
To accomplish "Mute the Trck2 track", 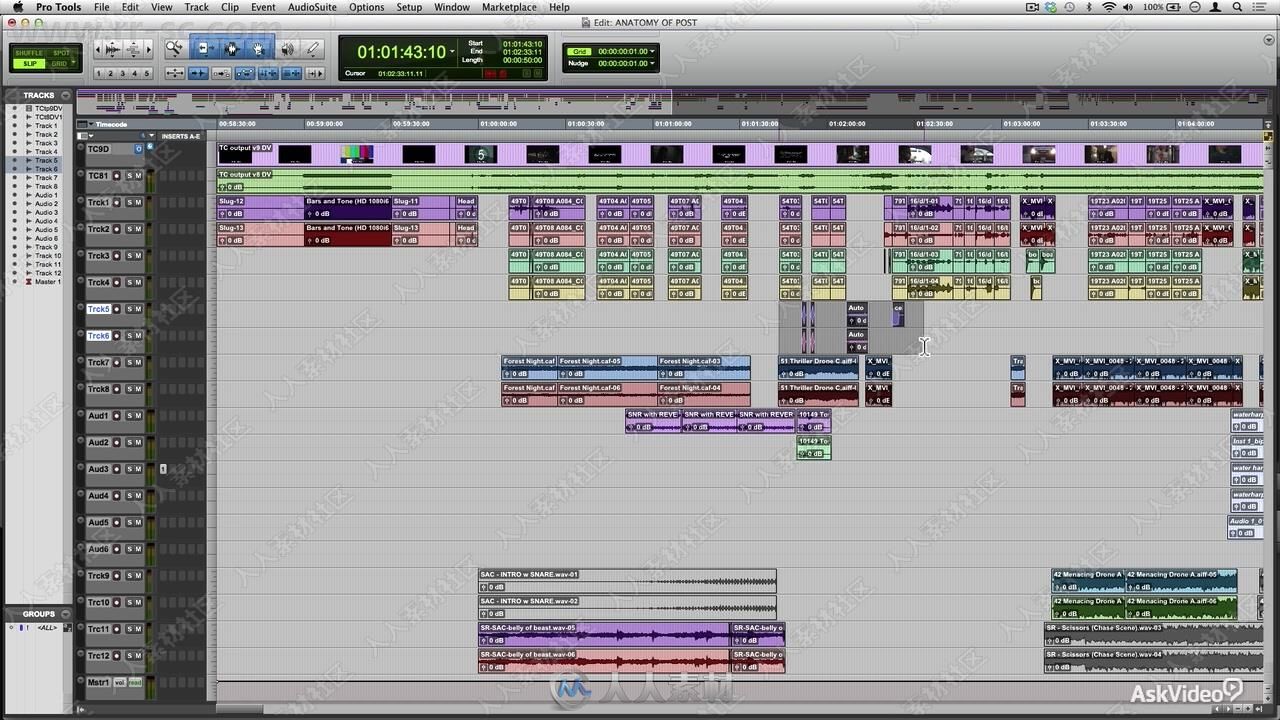I will point(139,229).
